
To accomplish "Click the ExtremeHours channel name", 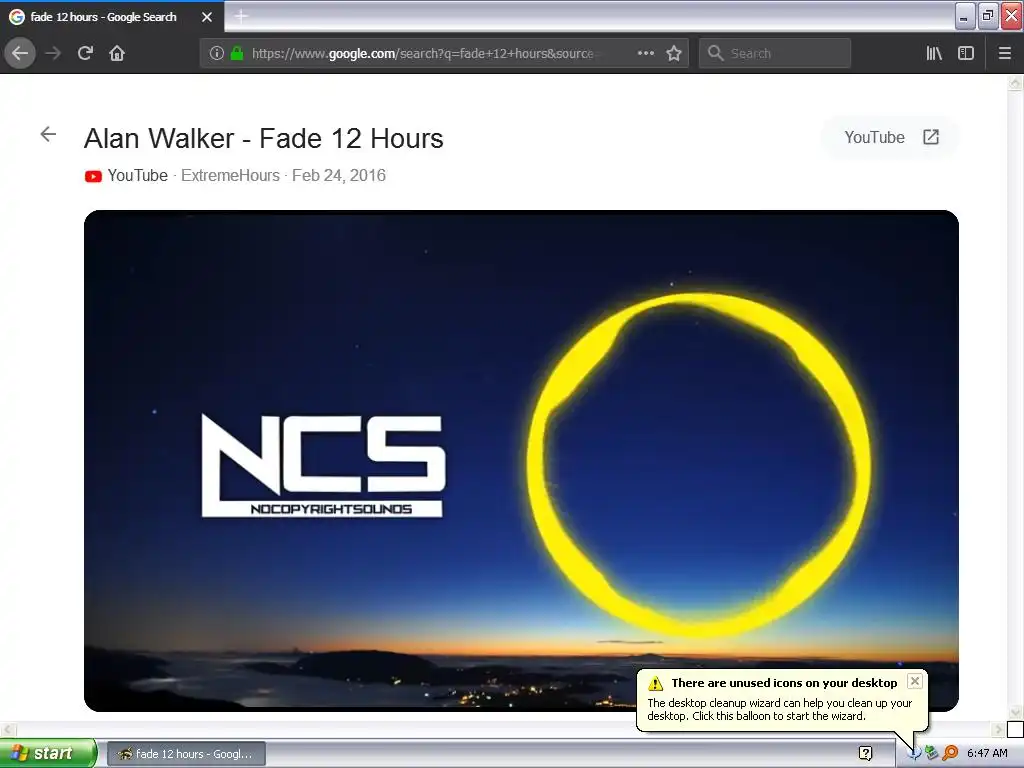I will 230,176.
